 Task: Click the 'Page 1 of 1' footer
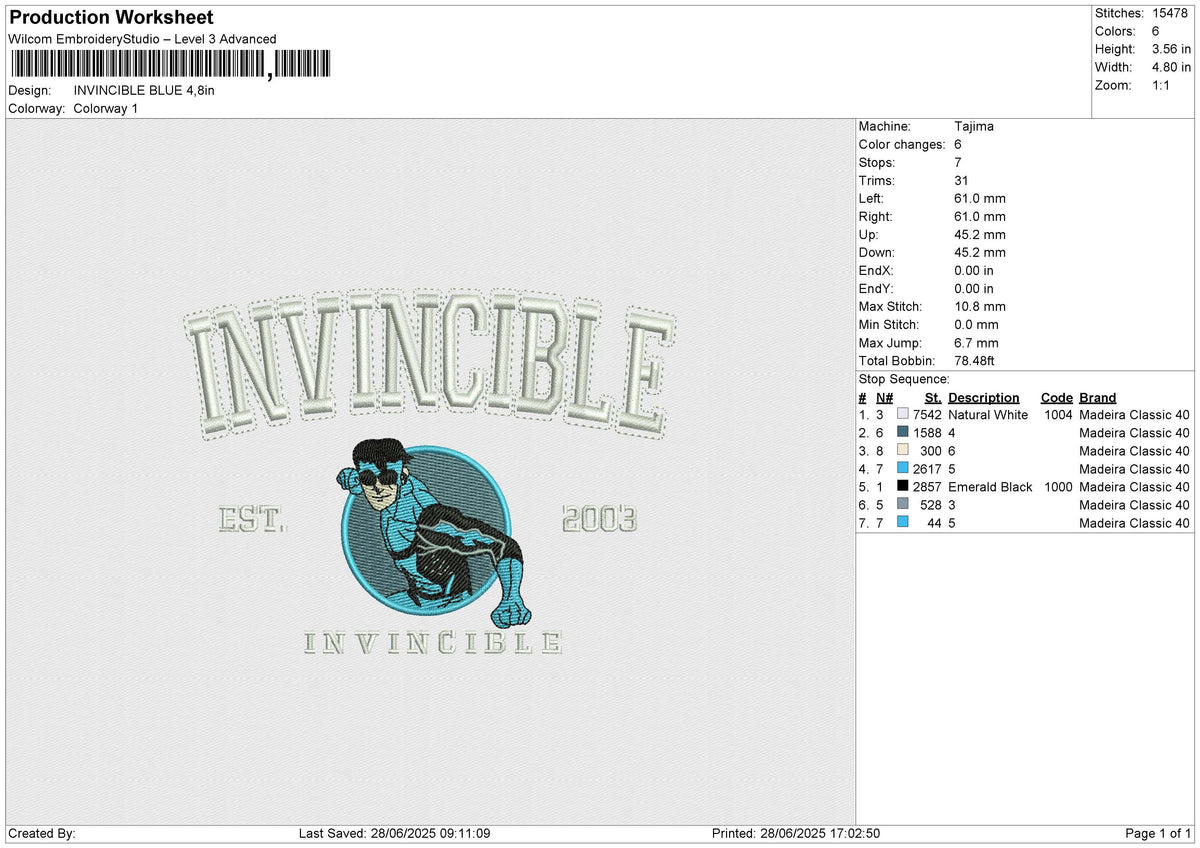1158,834
